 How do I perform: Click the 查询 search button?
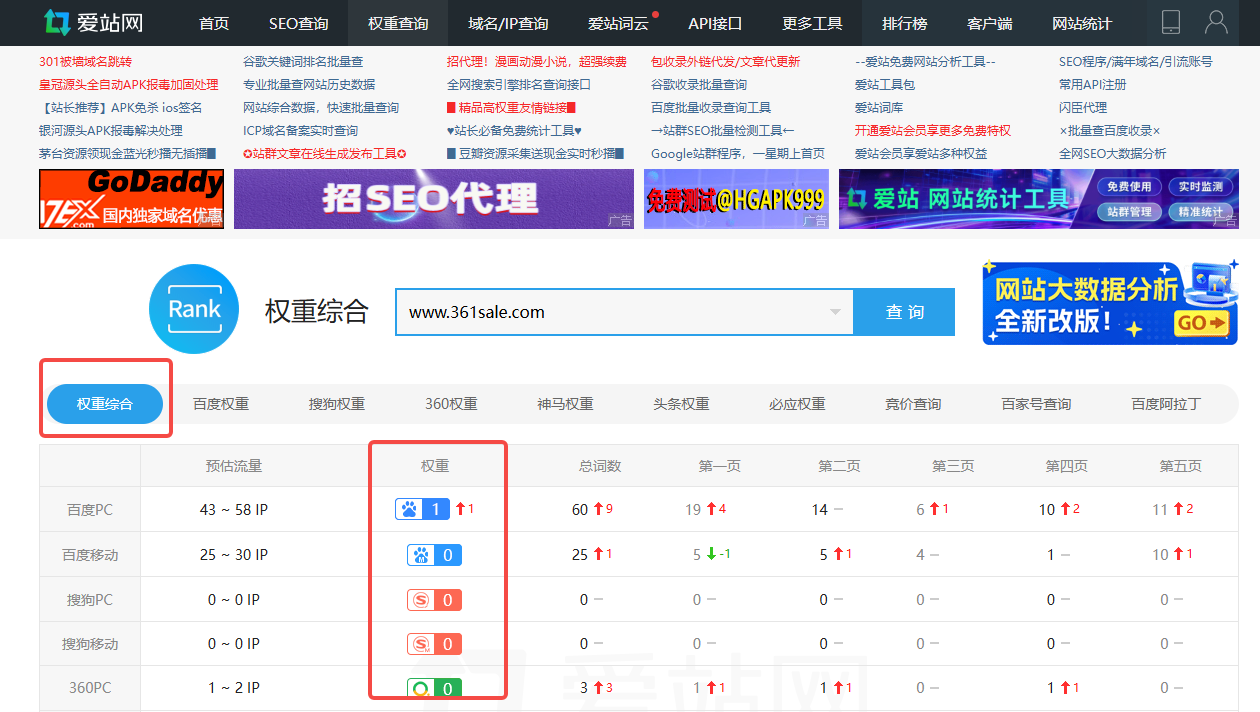point(904,312)
